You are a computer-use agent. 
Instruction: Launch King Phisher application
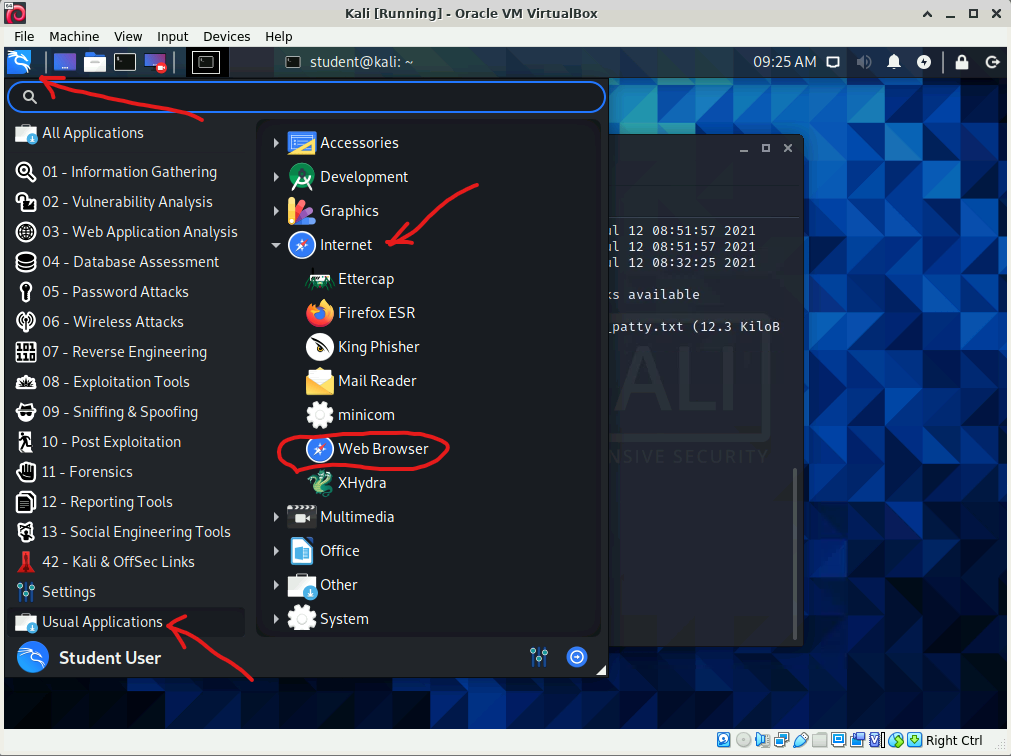(x=363, y=347)
